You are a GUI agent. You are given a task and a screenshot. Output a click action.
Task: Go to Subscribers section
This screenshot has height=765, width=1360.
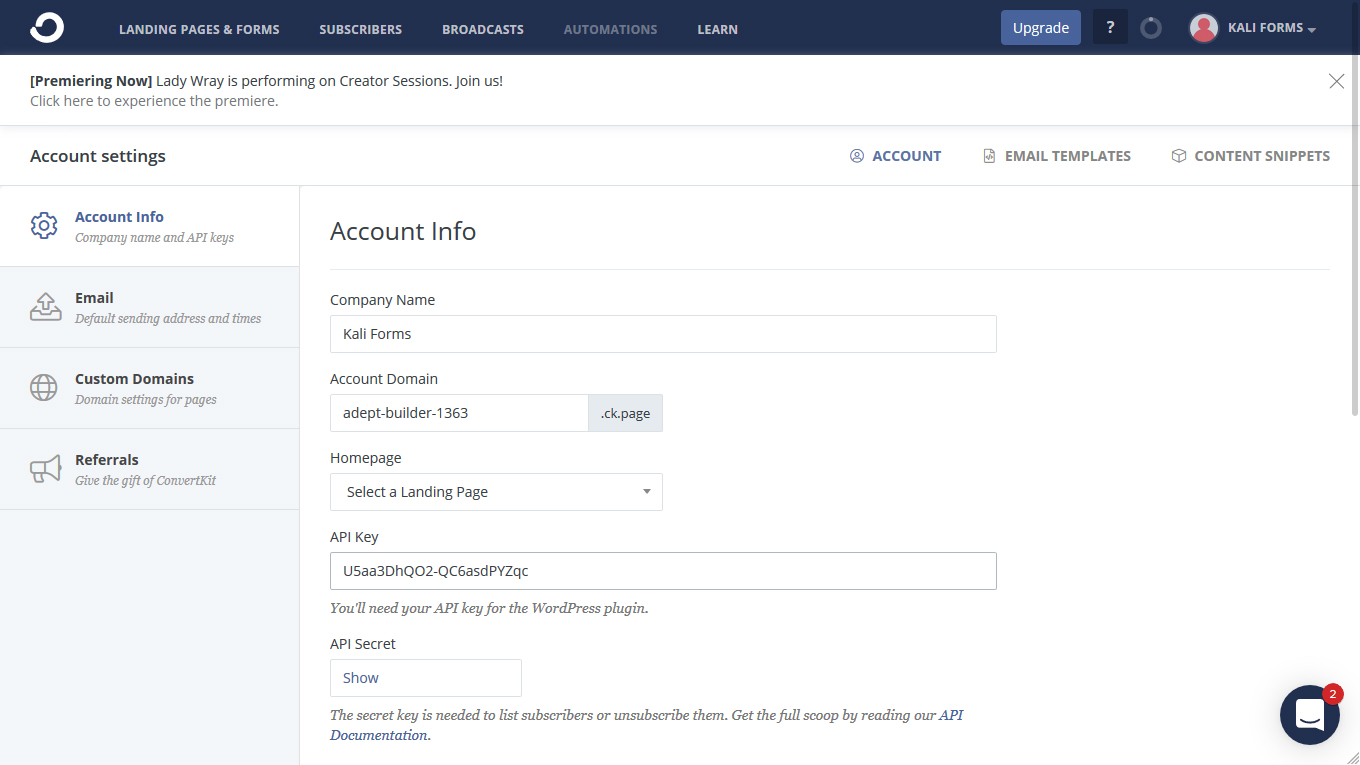361,29
